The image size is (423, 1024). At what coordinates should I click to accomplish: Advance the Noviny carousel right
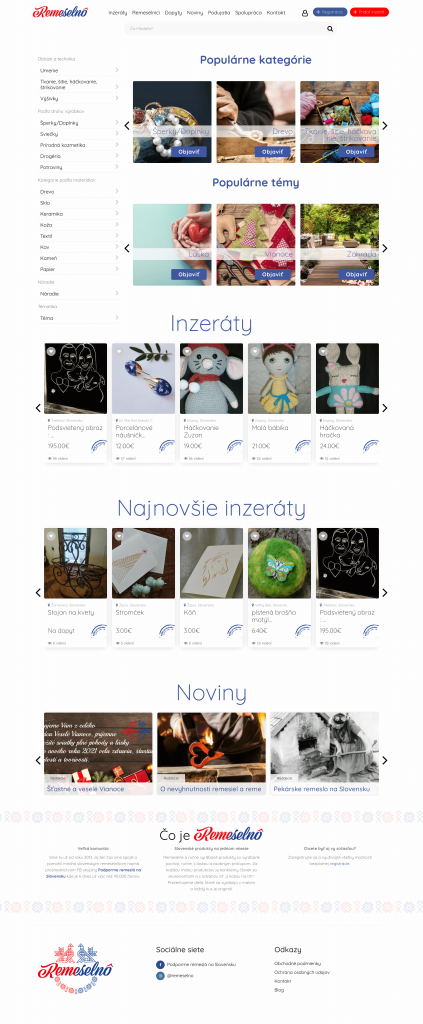[385, 760]
